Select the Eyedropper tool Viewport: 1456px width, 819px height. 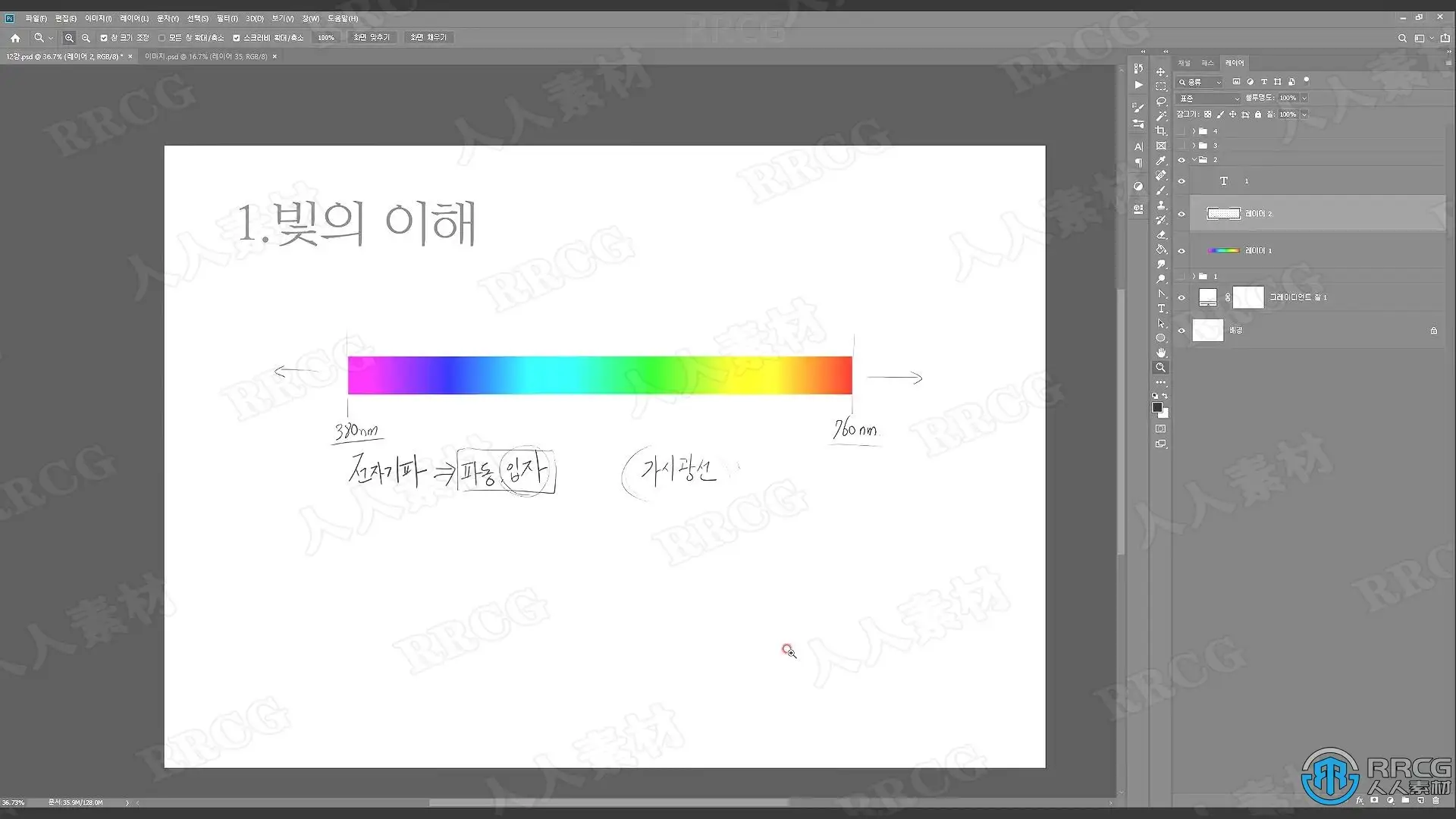pyautogui.click(x=1160, y=161)
